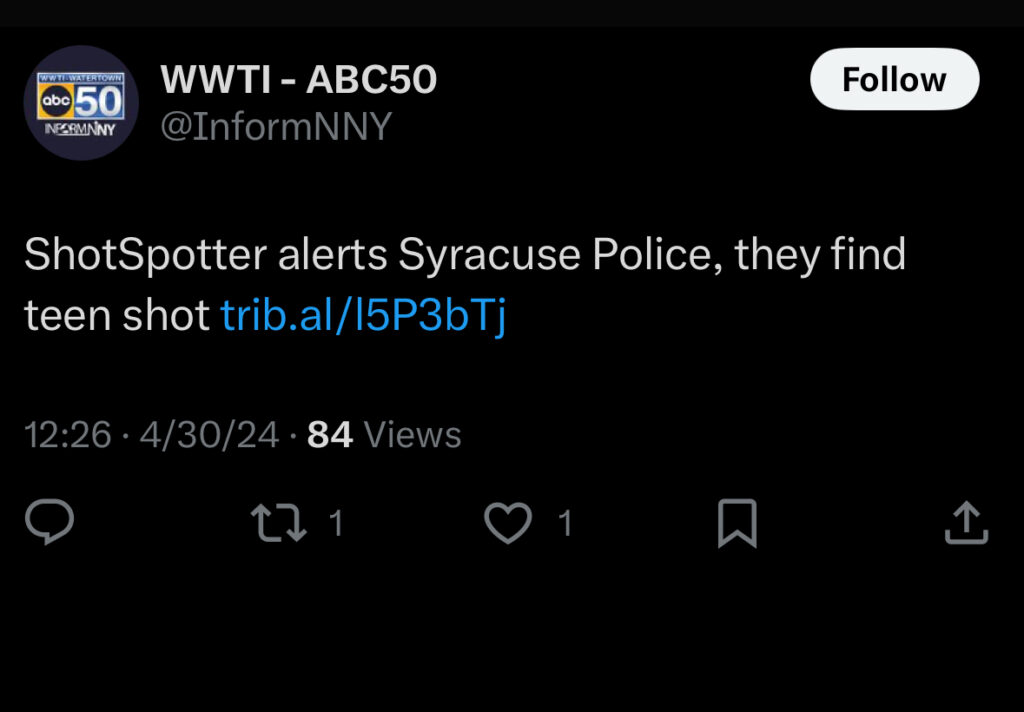Open the trib.al/l5P3bTj article link
This screenshot has width=1024, height=712.
(x=363, y=315)
